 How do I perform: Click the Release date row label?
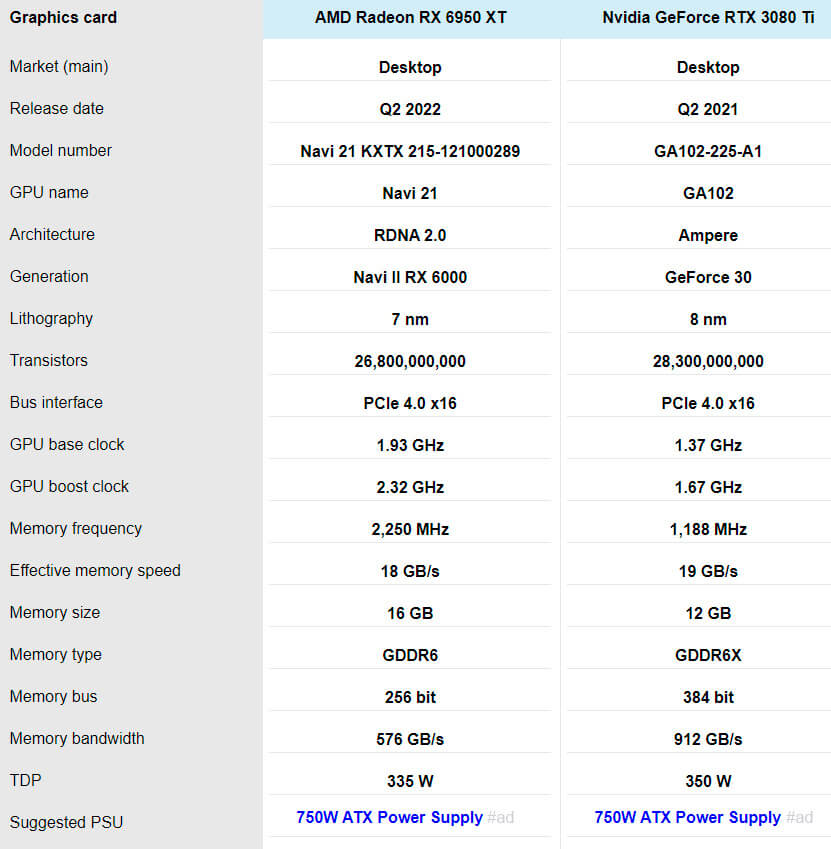pyautogui.click(x=57, y=108)
